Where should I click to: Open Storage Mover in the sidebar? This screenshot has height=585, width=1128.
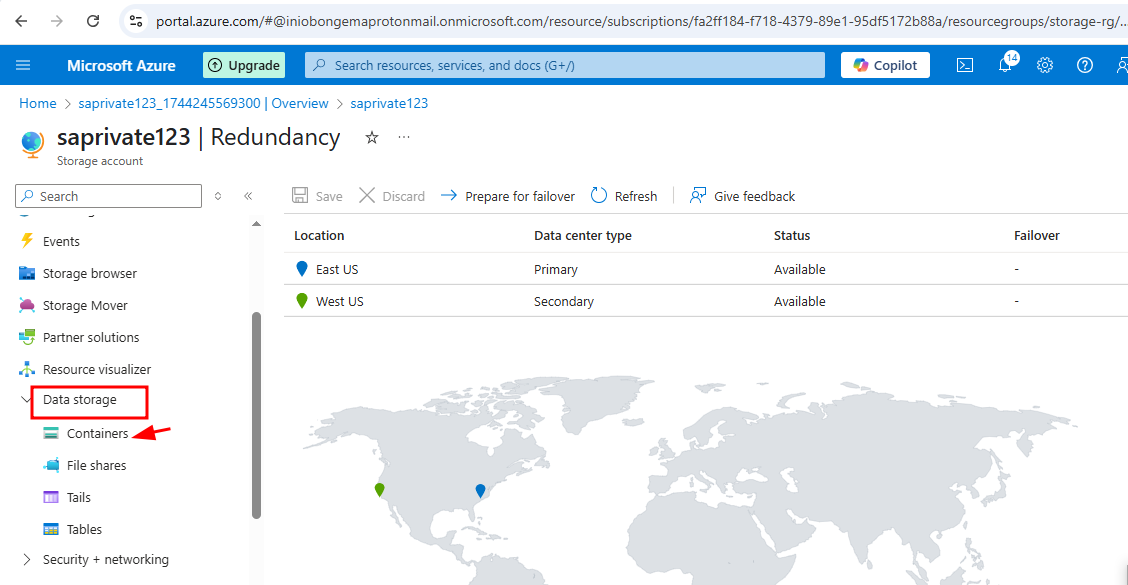point(85,306)
